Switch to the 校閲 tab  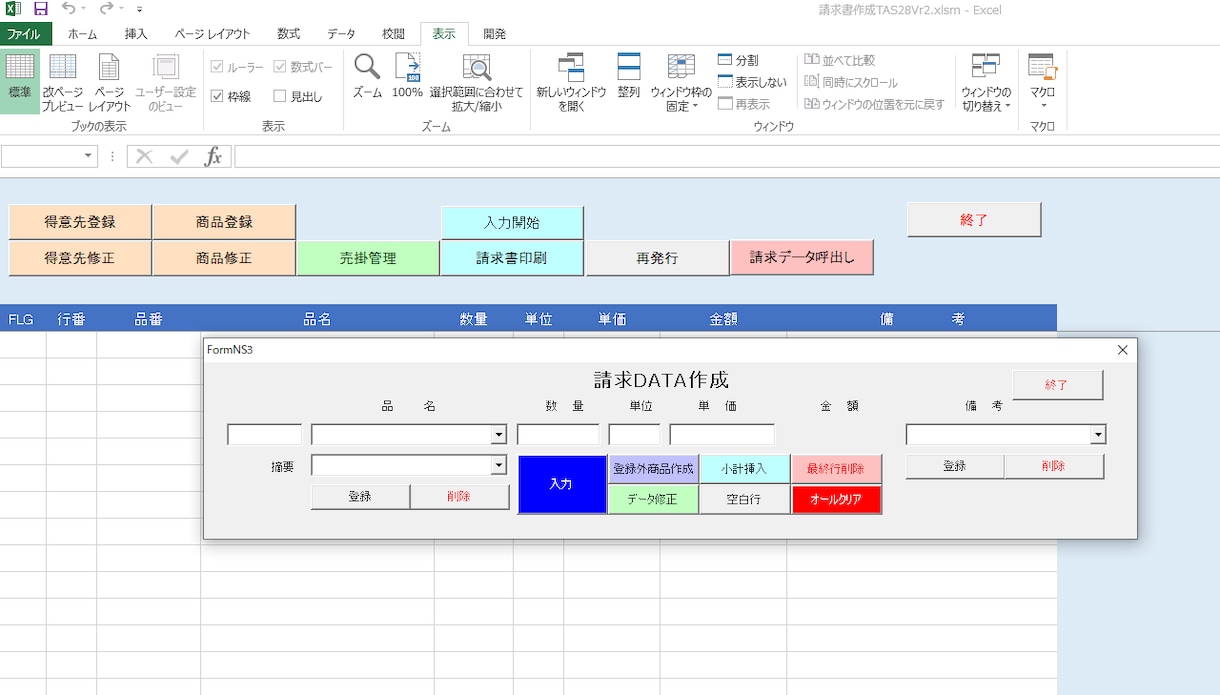click(393, 34)
